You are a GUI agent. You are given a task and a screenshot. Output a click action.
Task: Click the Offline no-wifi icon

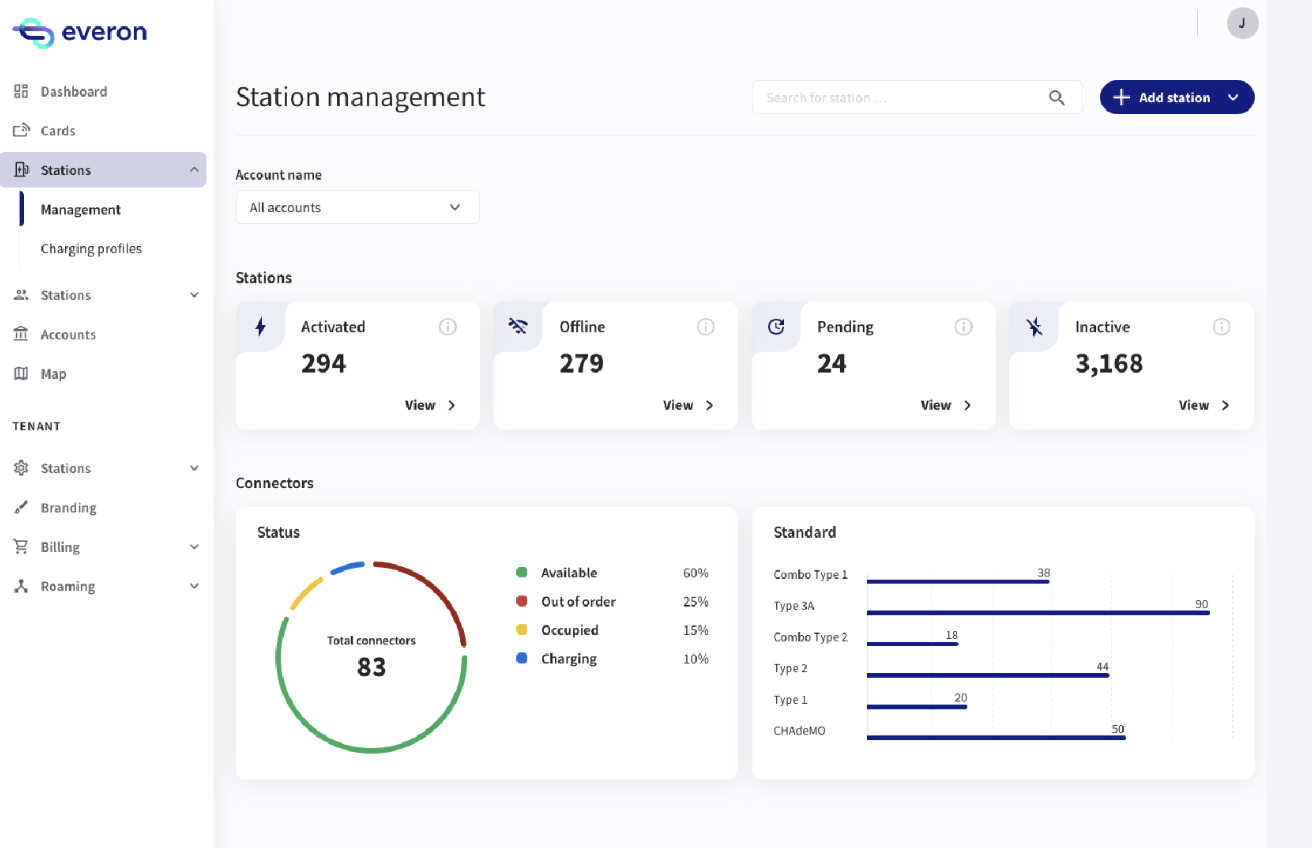coord(518,326)
